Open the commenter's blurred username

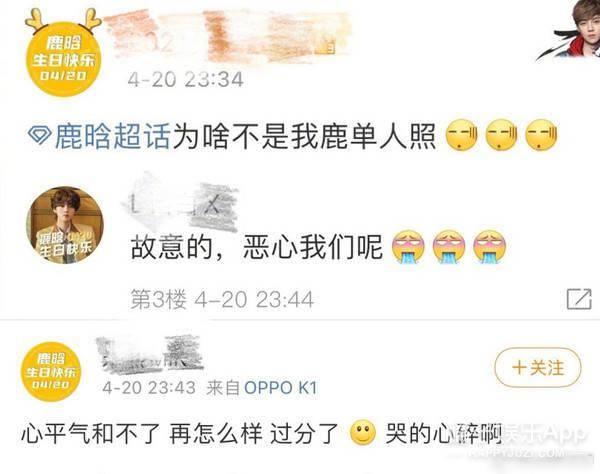[x=180, y=204]
